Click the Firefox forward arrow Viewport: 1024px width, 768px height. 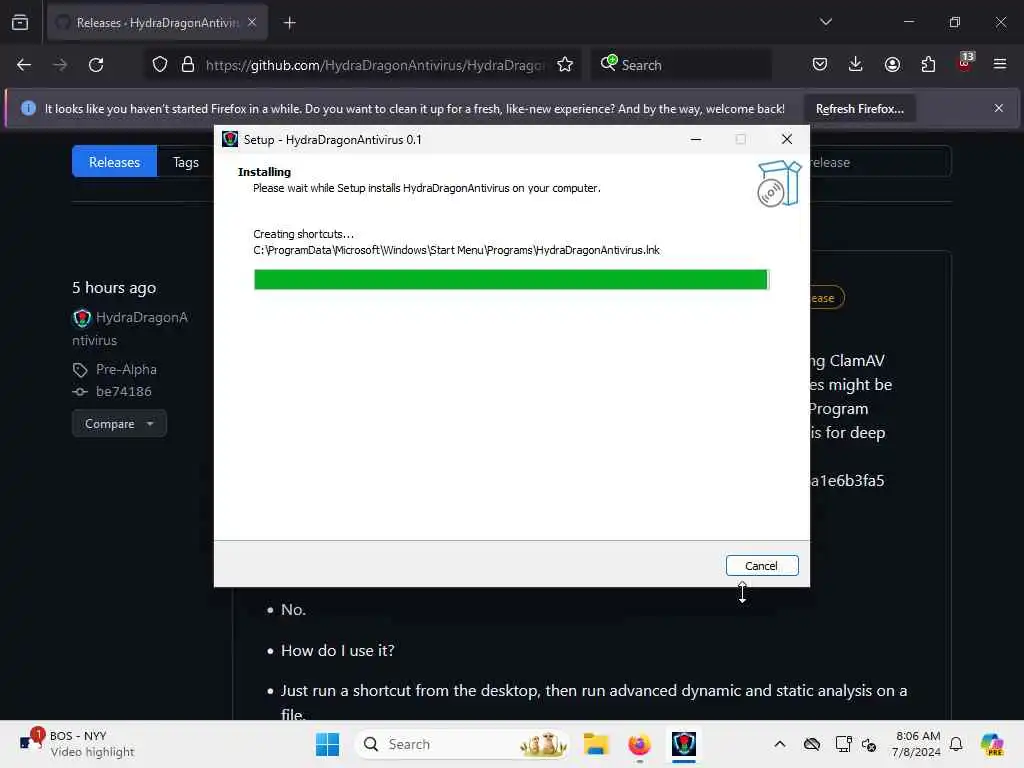click(59, 65)
